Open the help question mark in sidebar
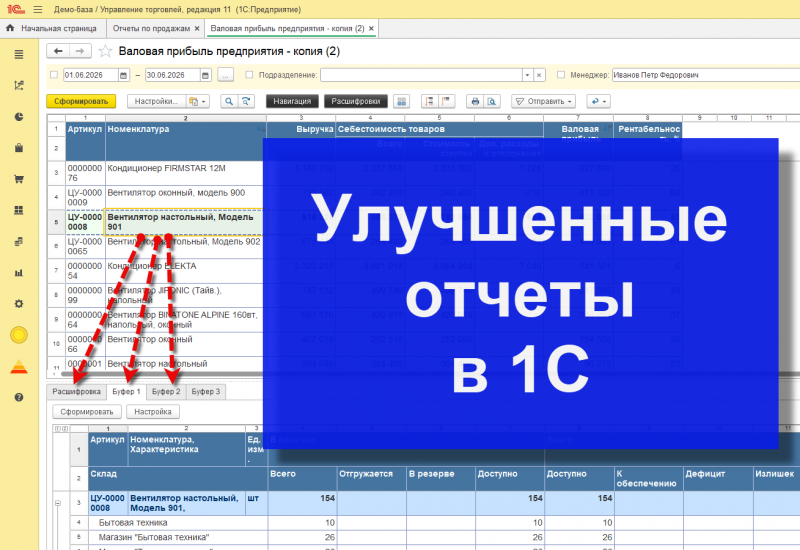The height and width of the screenshot is (550, 800). [x=19, y=397]
